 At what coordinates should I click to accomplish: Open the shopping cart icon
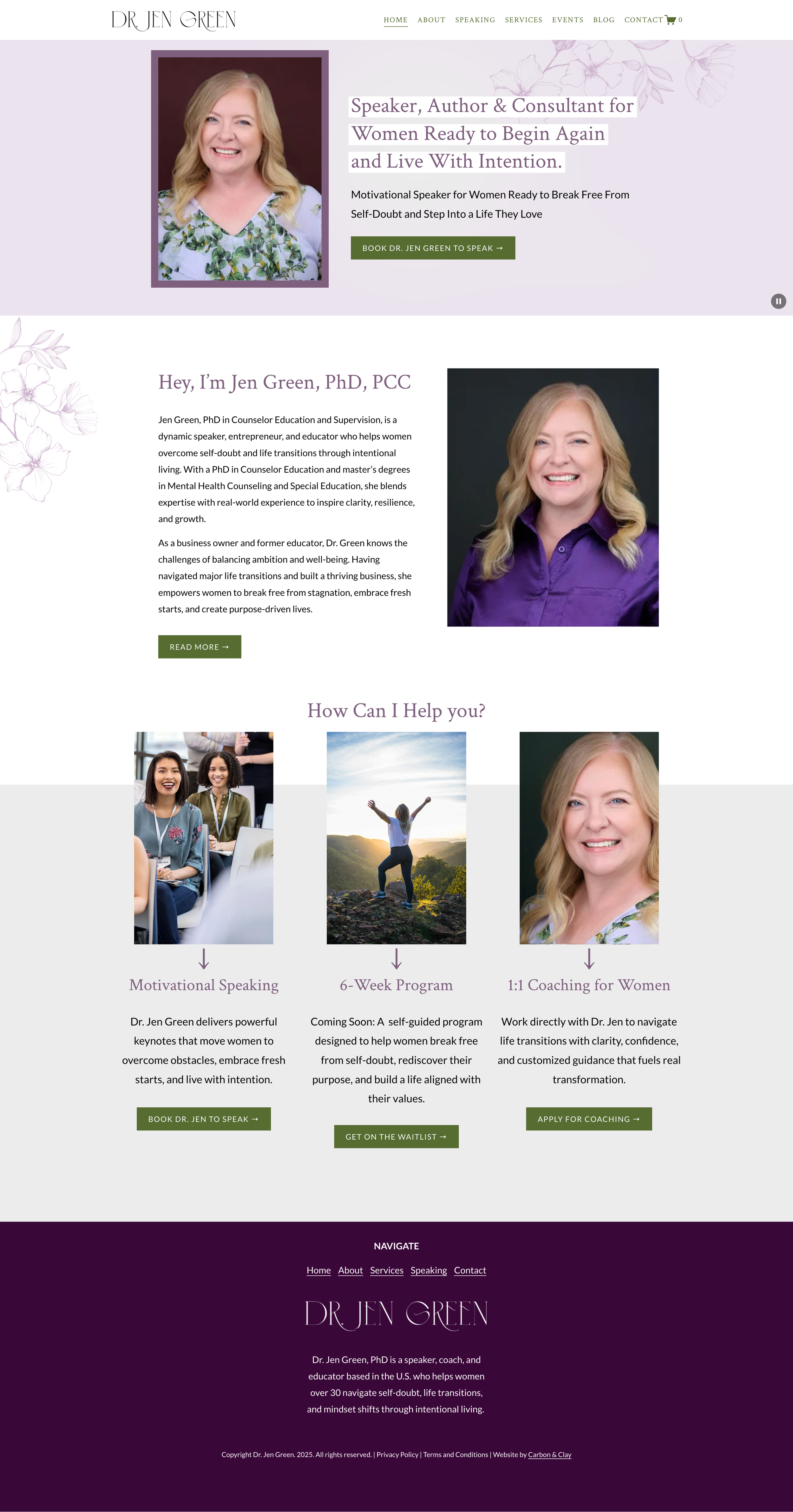tap(670, 20)
